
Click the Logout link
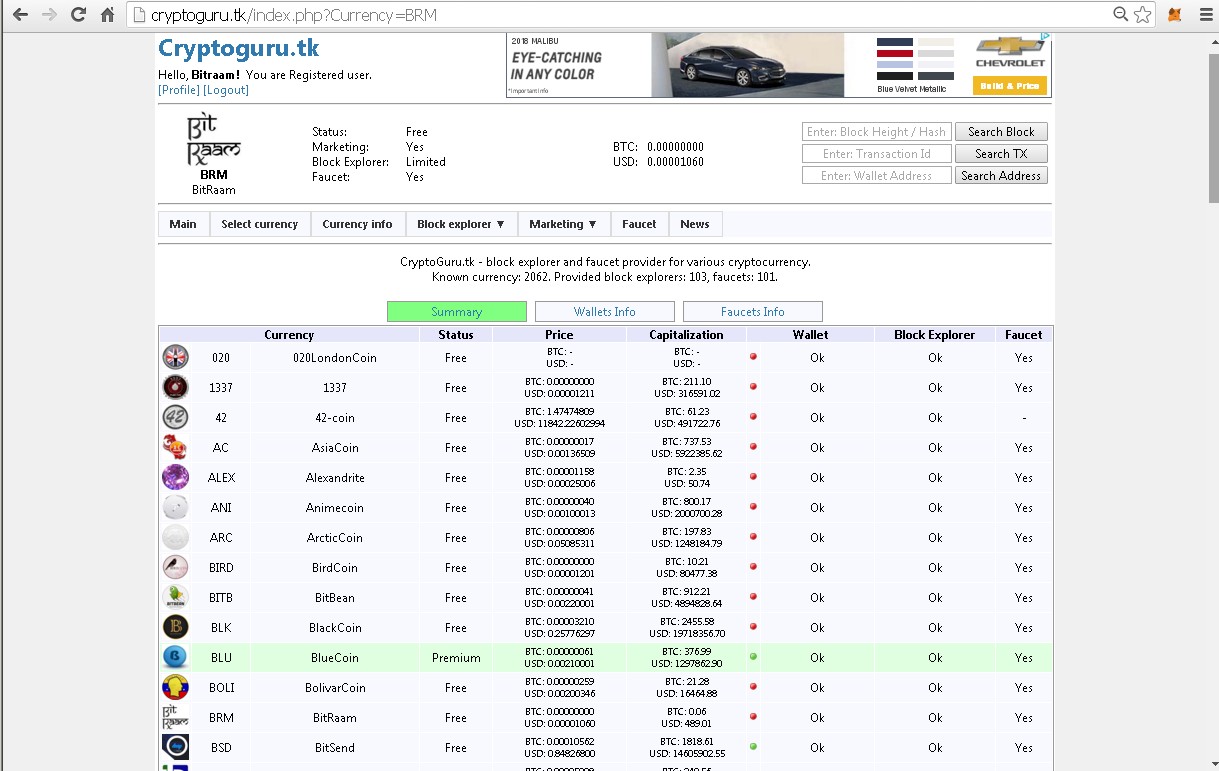click(226, 90)
